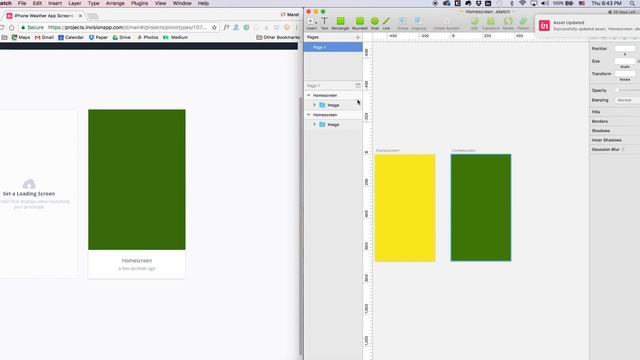The image size is (640, 360).
Task: Open the View menu
Action: [160, 3]
